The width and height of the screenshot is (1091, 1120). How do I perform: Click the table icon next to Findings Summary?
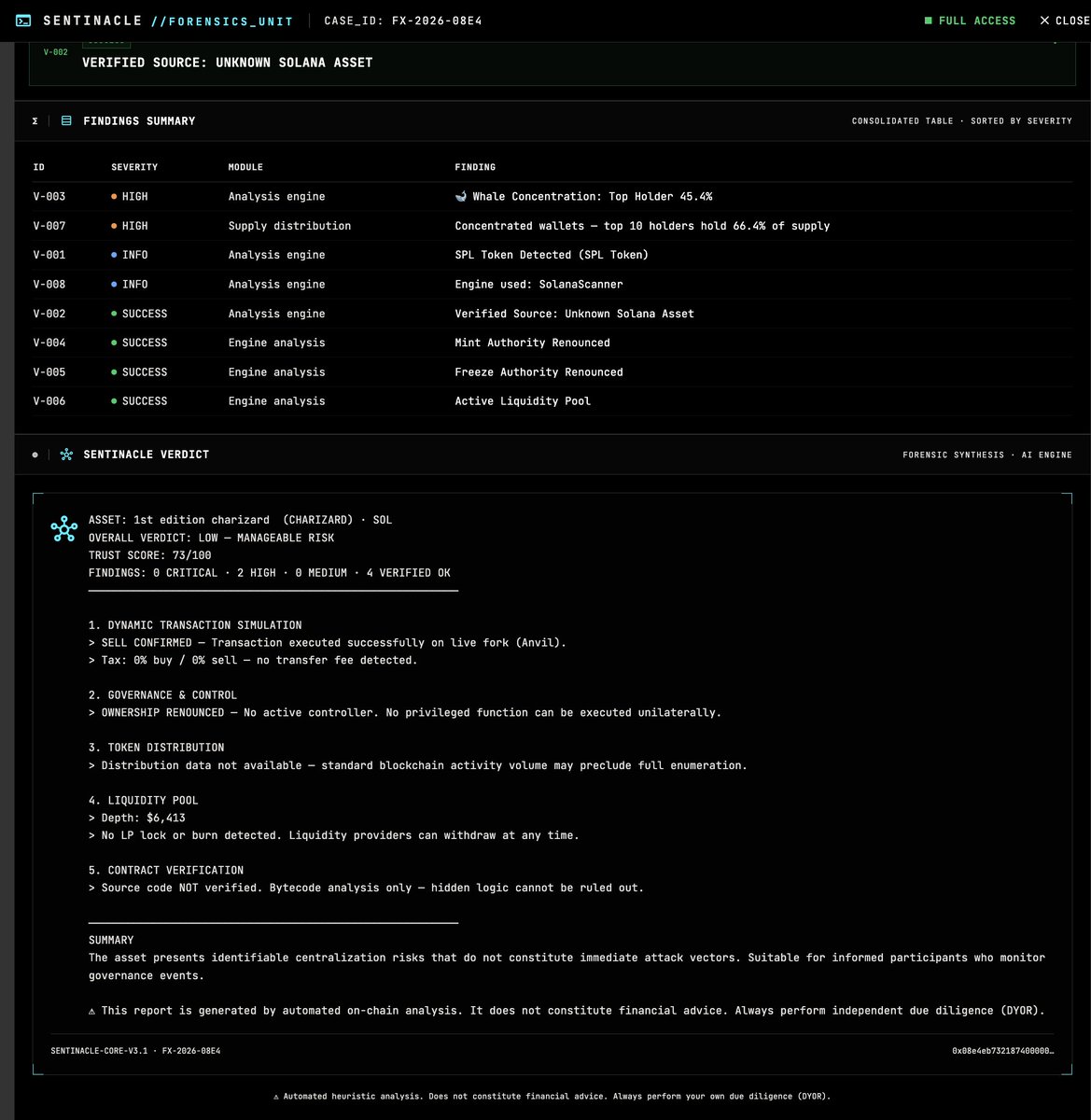pyautogui.click(x=66, y=121)
